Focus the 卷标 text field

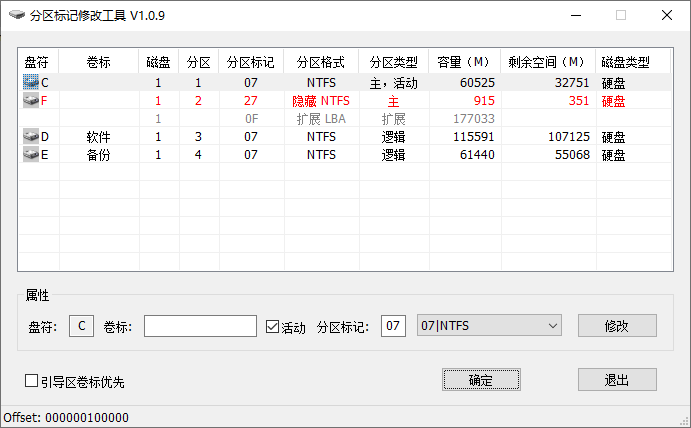point(201,326)
